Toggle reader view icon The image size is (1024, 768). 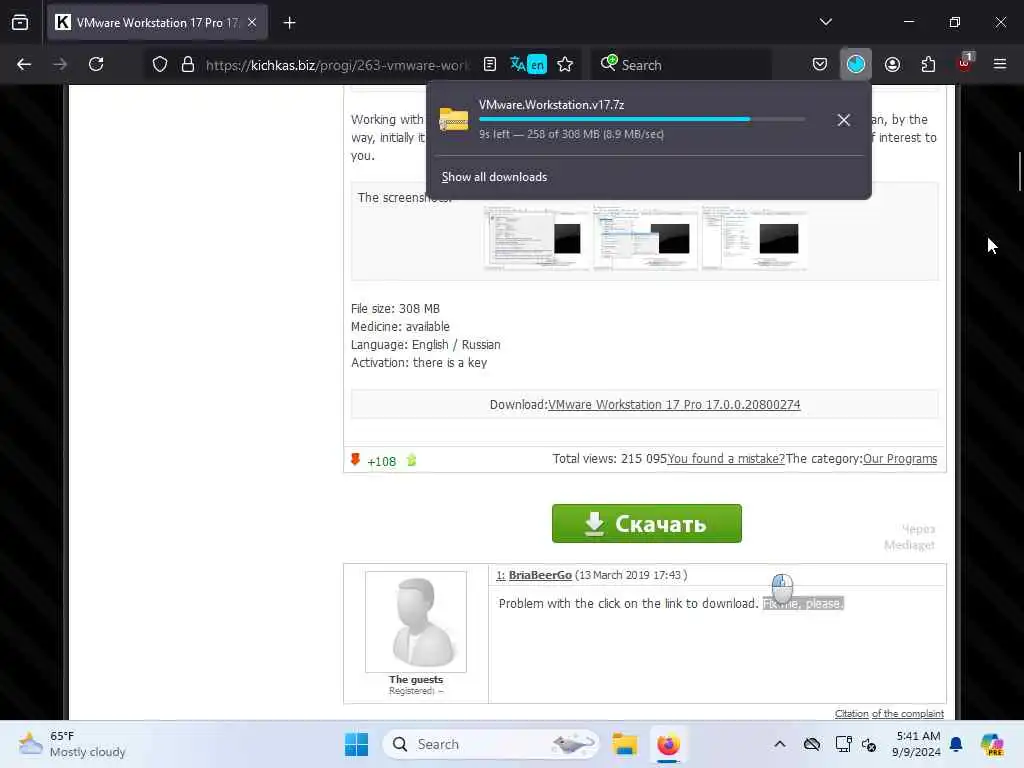click(x=490, y=65)
